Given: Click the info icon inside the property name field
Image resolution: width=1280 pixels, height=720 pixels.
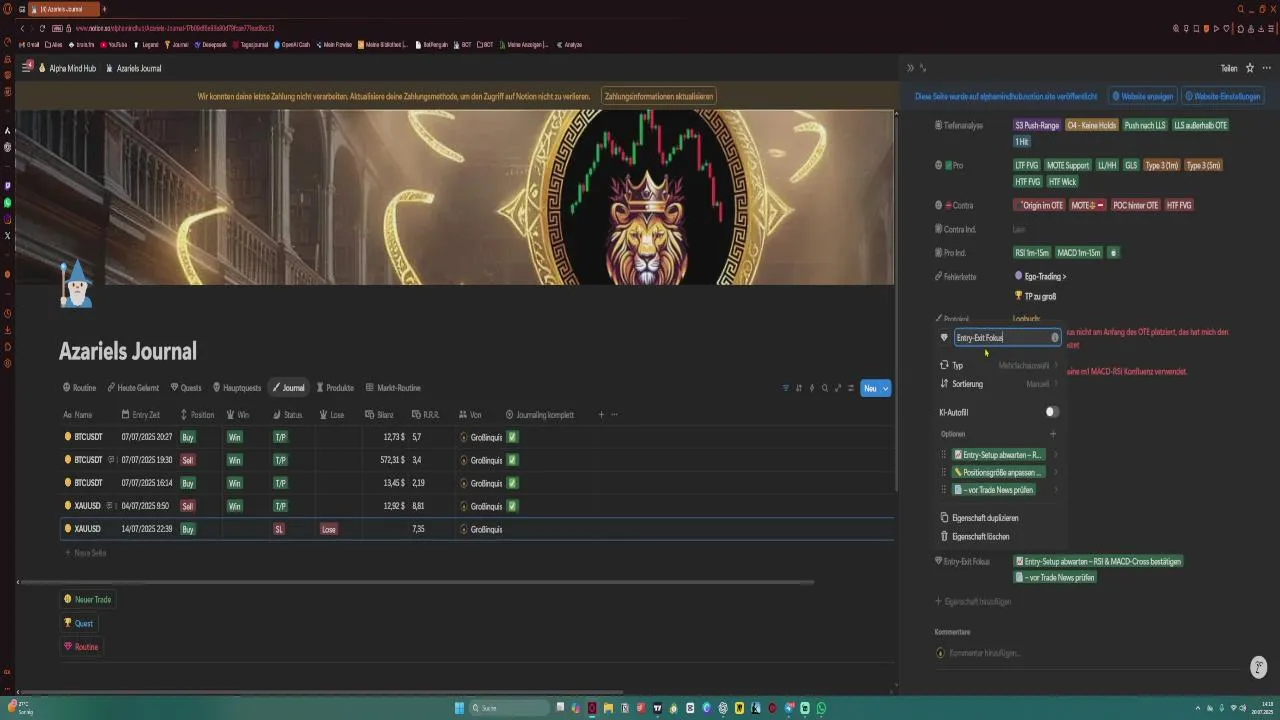Looking at the screenshot, I should coord(1054,338).
